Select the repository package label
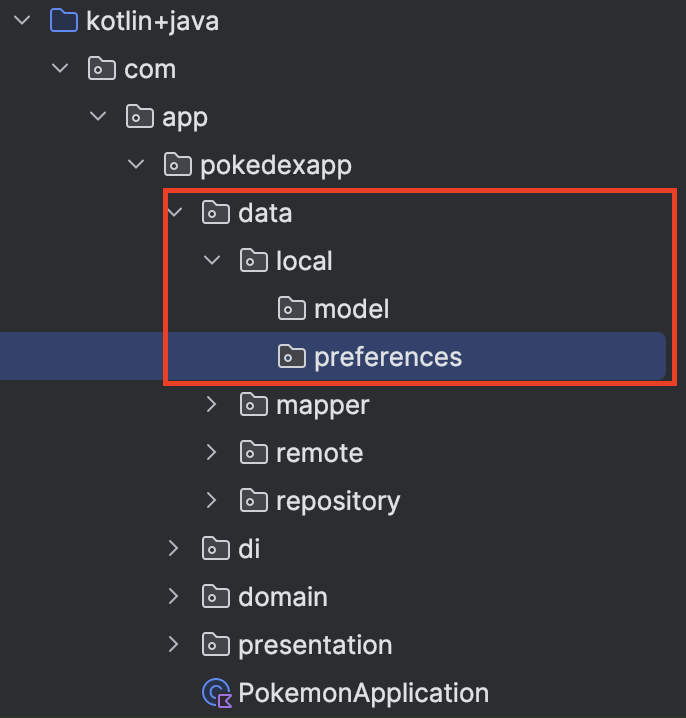This screenshot has height=718, width=686. pos(338,501)
